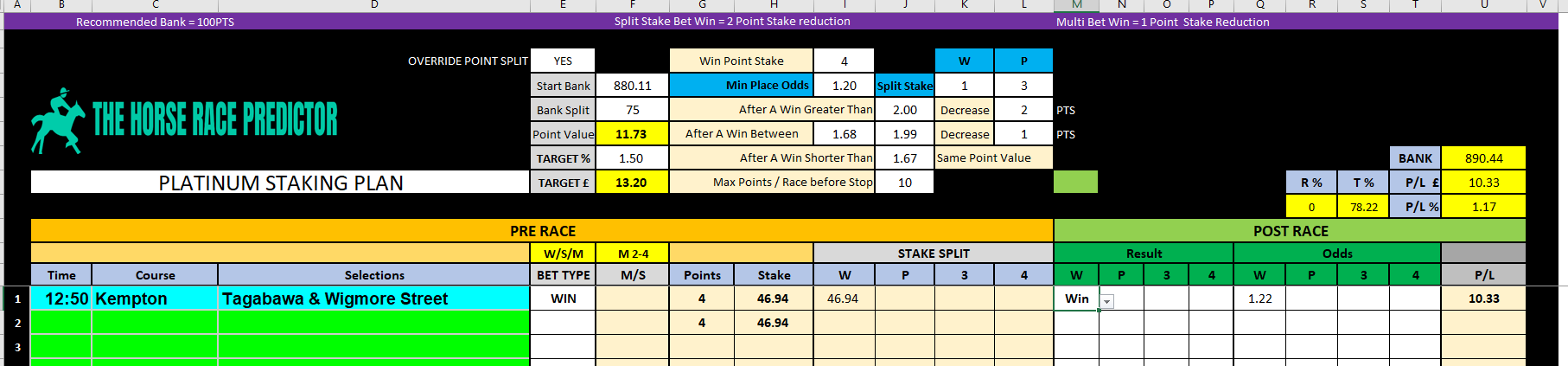Image resolution: width=1568 pixels, height=366 pixels.
Task: Select the Tagabawa & Wigmore Street selection cell
Action: pos(373,299)
